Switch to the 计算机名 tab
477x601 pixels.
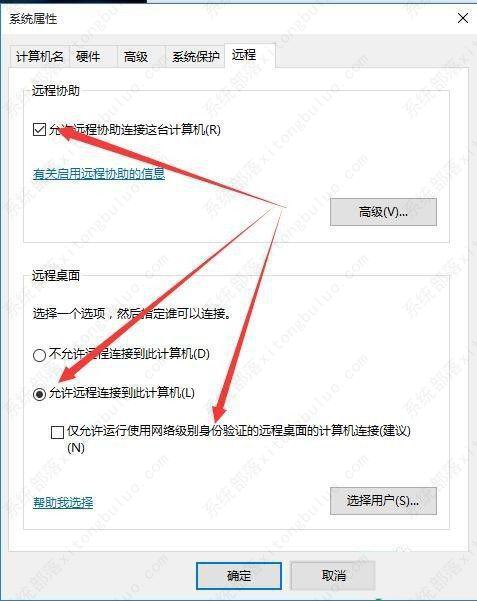(x=39, y=57)
